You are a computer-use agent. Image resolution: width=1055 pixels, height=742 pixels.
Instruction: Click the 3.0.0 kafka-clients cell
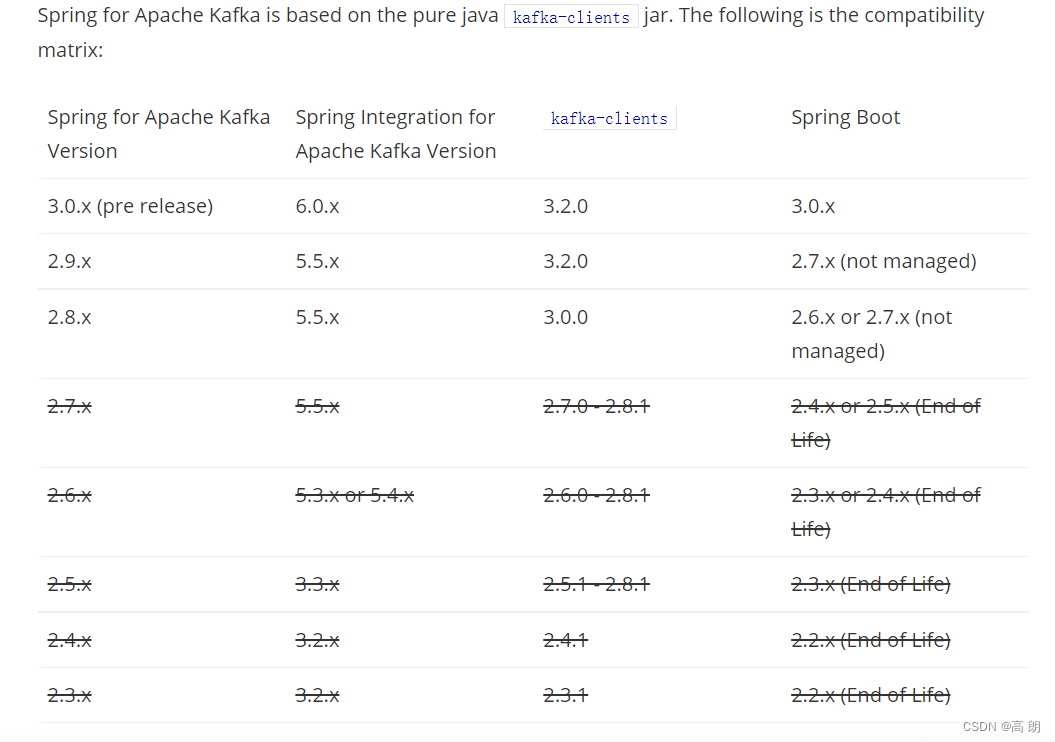pos(565,317)
